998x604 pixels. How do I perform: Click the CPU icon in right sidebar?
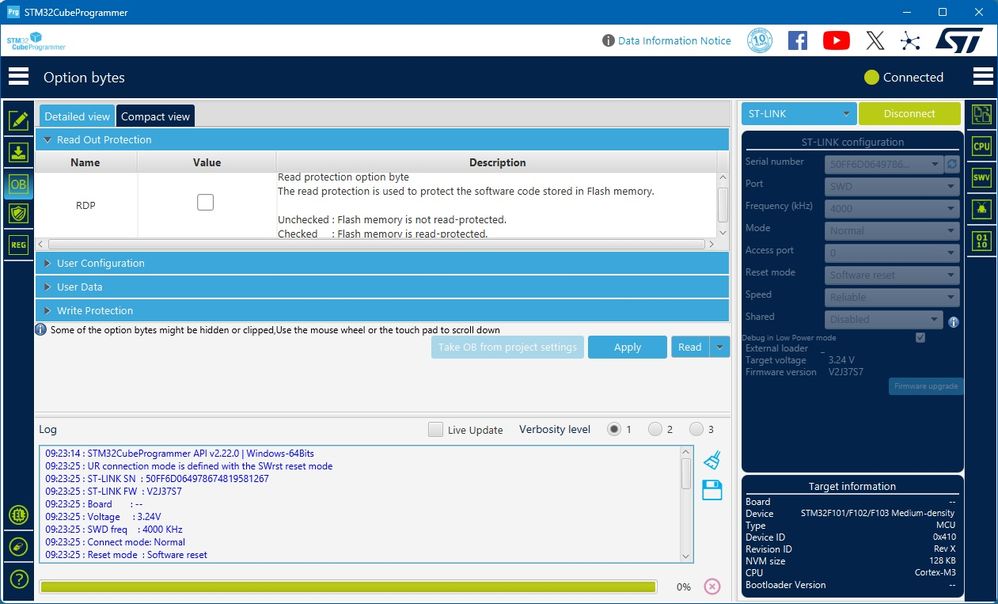point(981,146)
